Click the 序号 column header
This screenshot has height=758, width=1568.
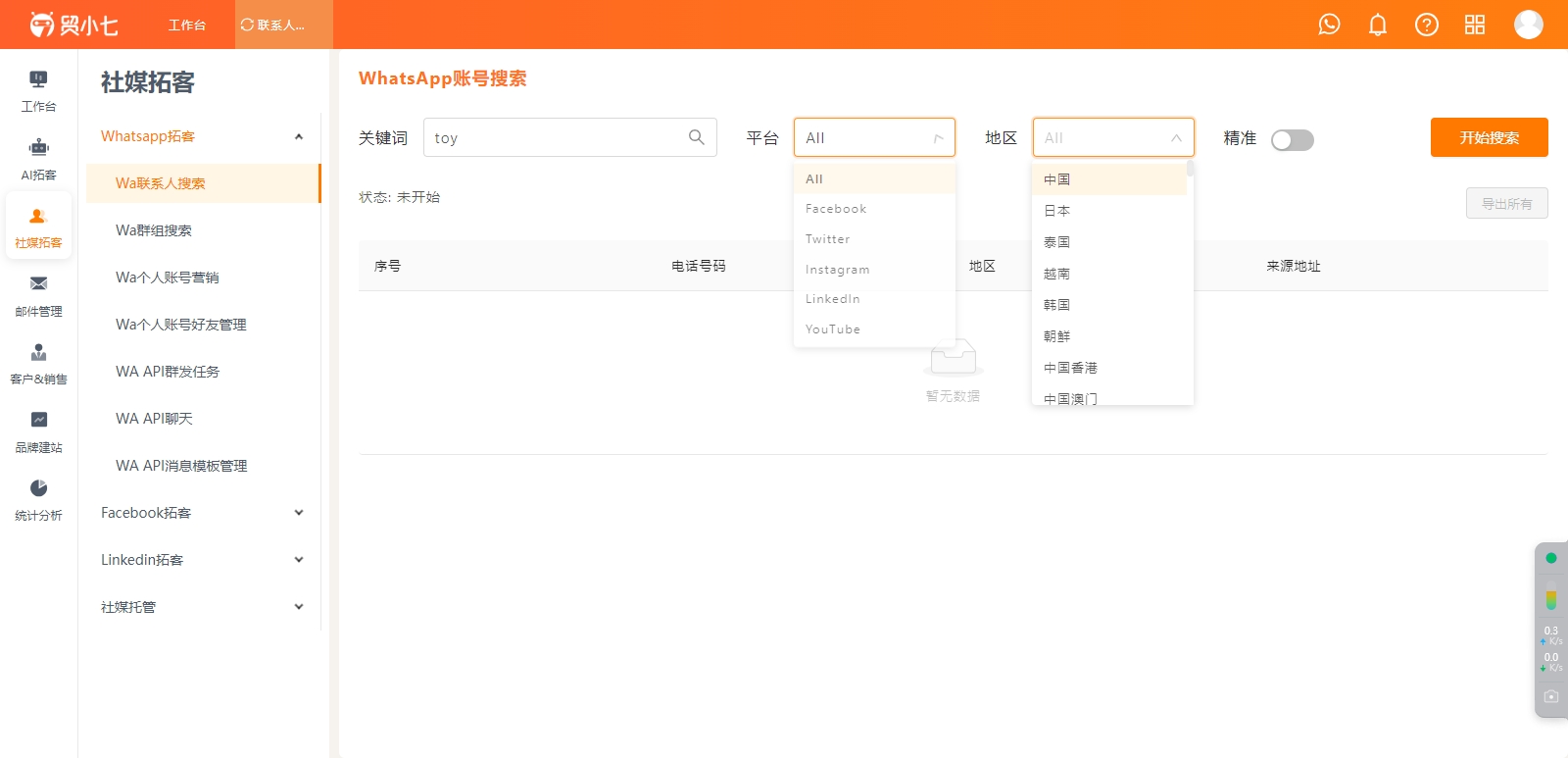click(x=387, y=266)
